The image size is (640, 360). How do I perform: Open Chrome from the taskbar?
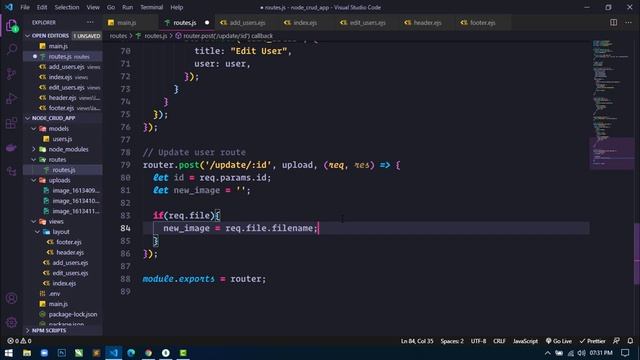(148, 353)
